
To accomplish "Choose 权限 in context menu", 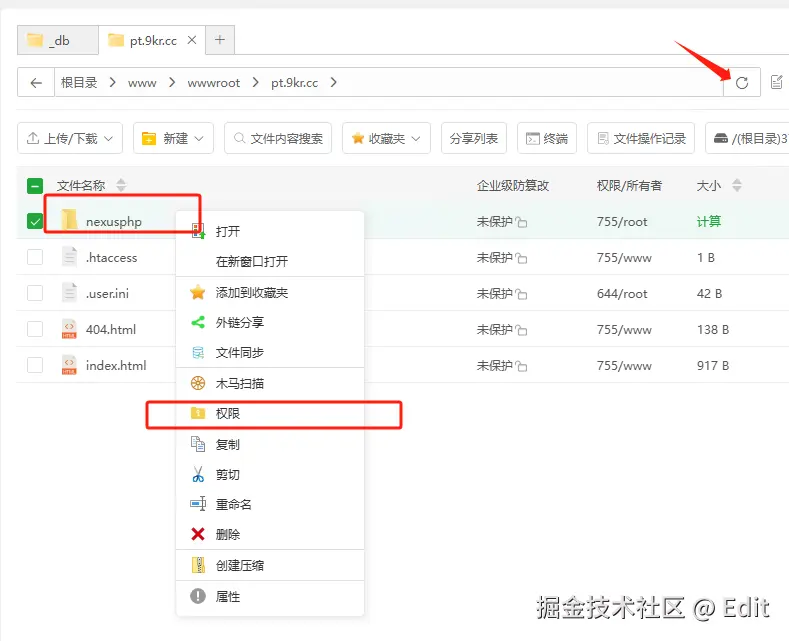I will click(x=270, y=414).
